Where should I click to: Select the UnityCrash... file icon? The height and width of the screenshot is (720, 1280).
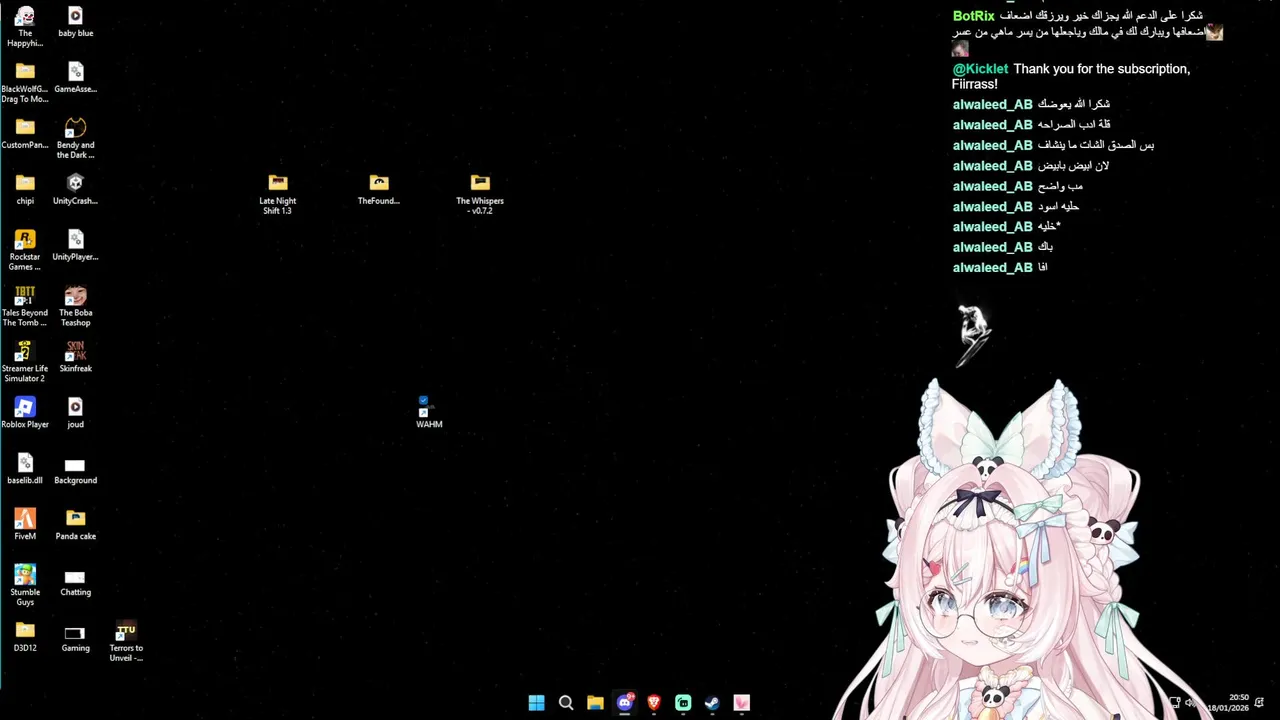pos(75,190)
